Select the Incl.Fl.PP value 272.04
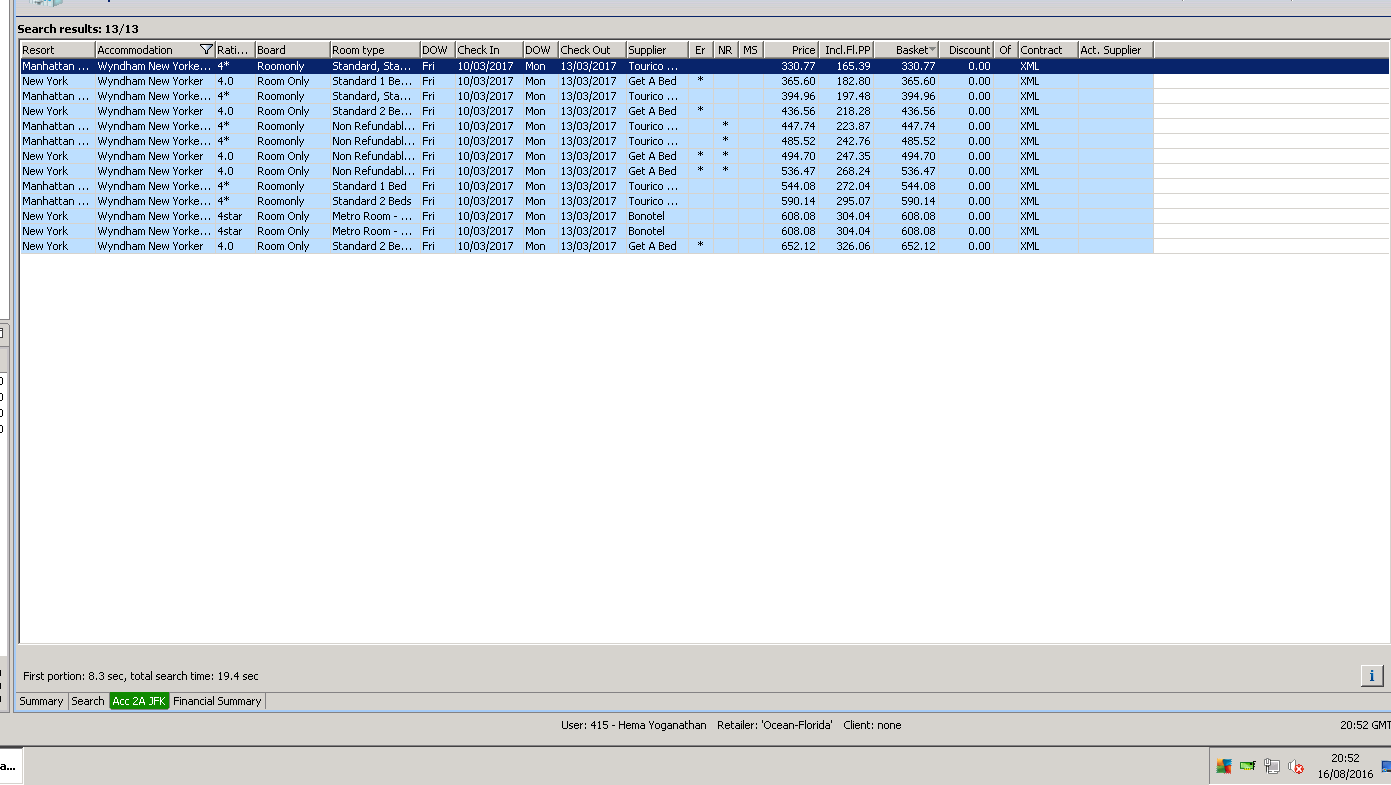1391x785 pixels. tap(853, 186)
